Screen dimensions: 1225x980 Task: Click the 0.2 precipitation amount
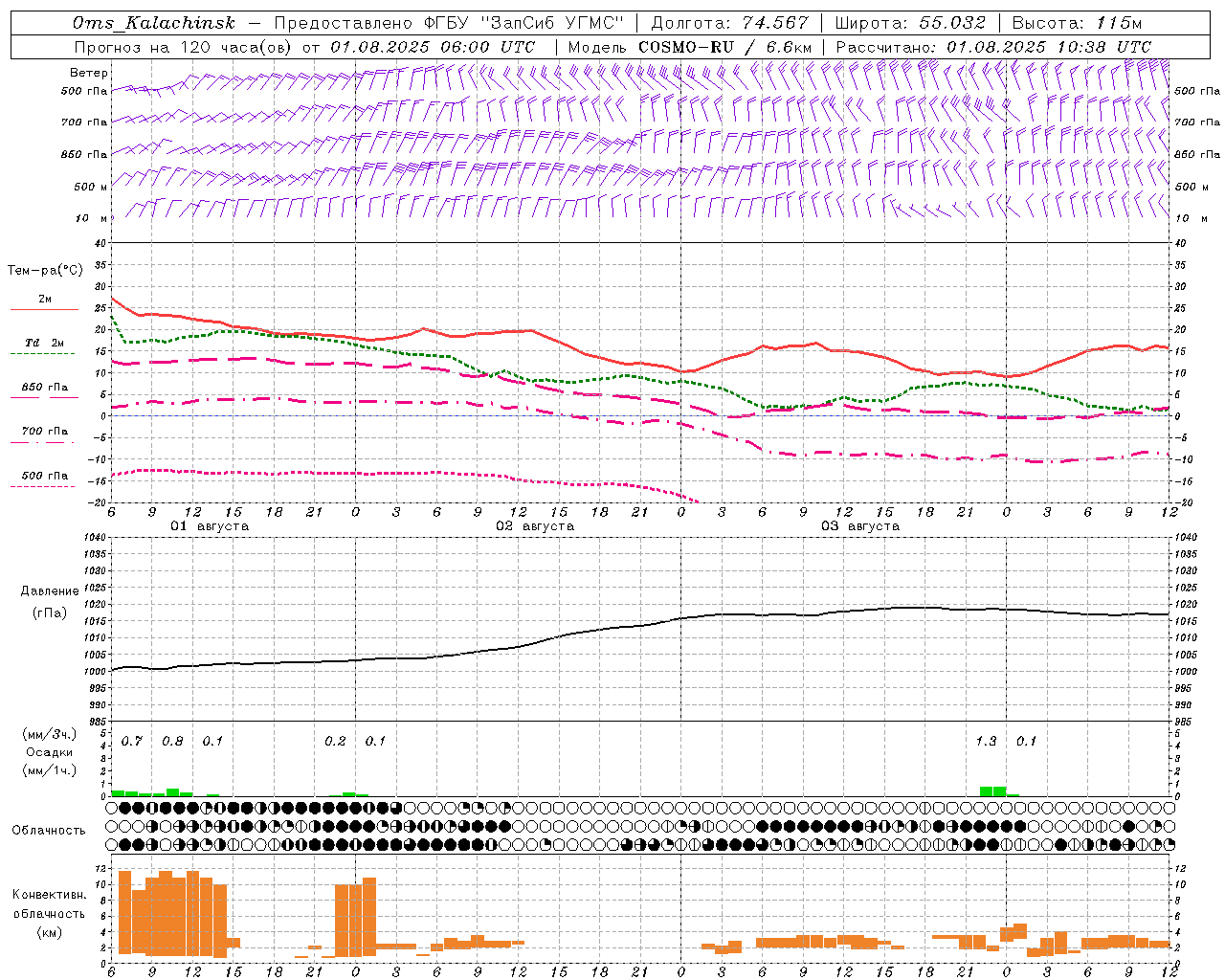click(335, 741)
